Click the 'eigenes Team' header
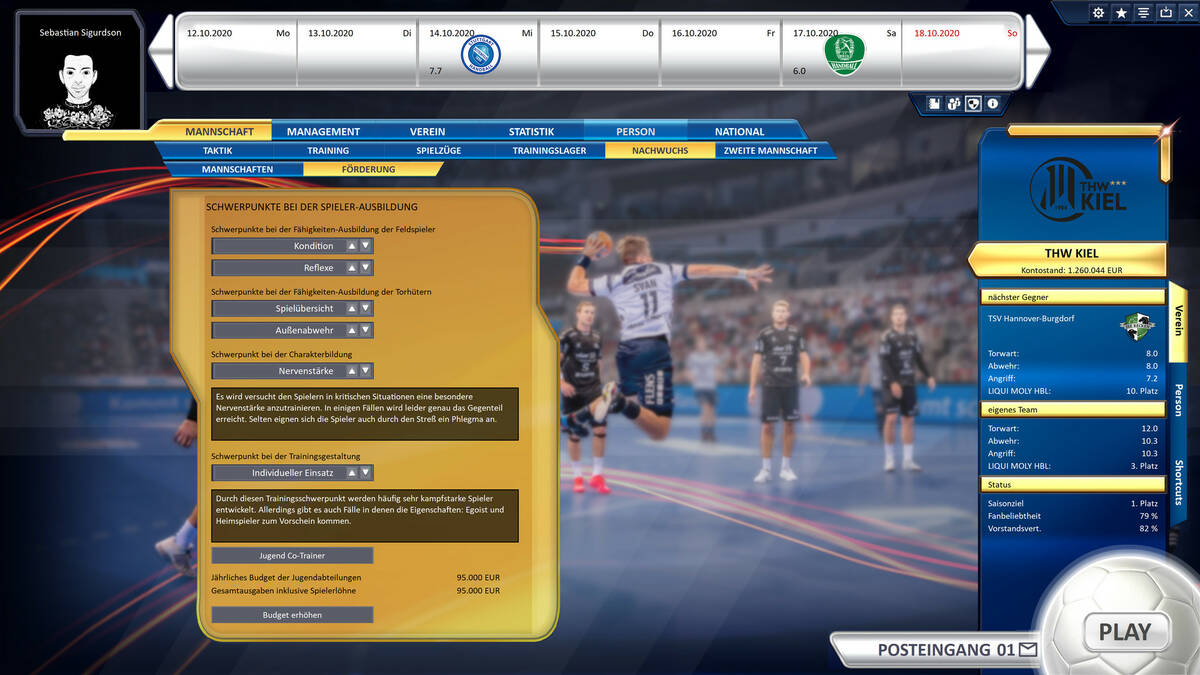This screenshot has width=1200, height=675. (x=1075, y=409)
